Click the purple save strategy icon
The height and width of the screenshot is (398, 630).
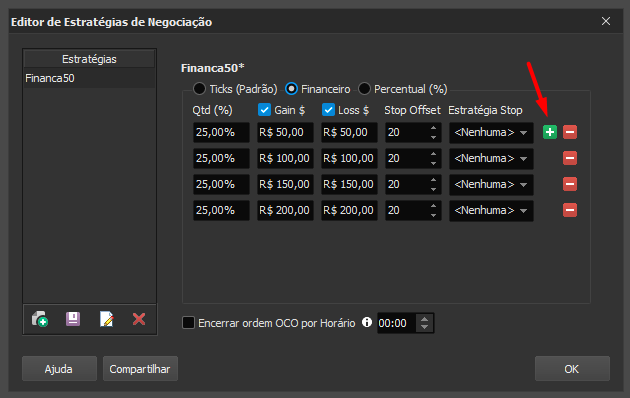[x=73, y=319]
